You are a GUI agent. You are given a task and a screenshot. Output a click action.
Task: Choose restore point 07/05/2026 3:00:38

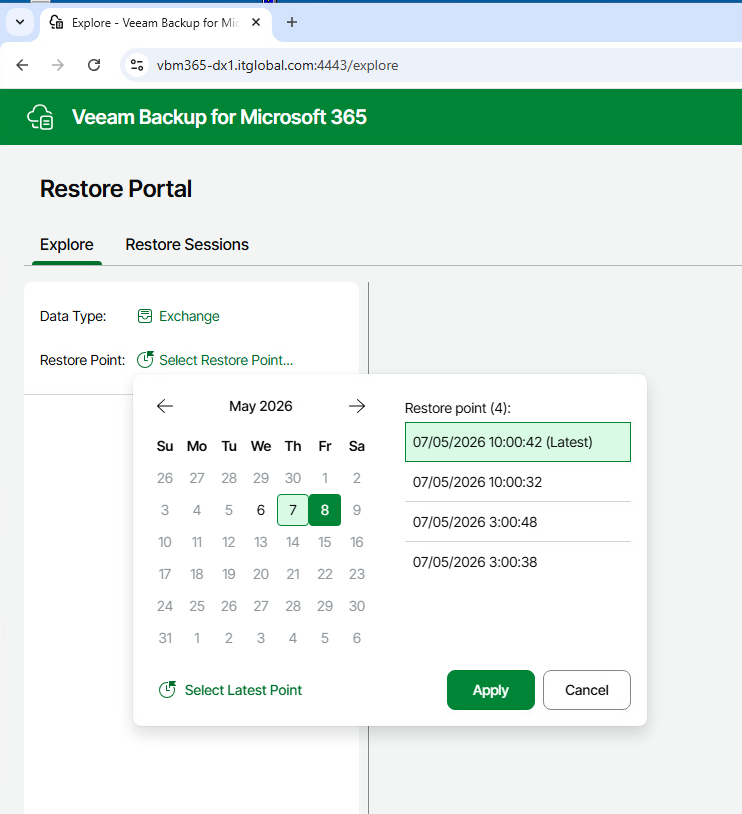[x=518, y=562]
